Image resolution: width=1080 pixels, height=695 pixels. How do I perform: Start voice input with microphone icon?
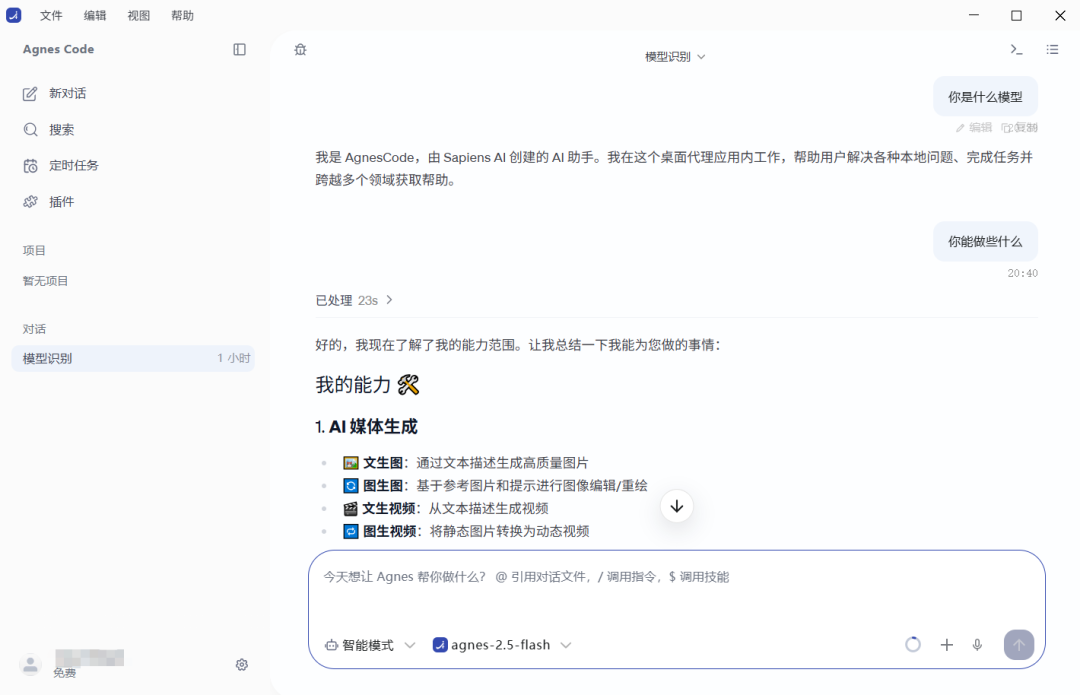click(x=977, y=645)
